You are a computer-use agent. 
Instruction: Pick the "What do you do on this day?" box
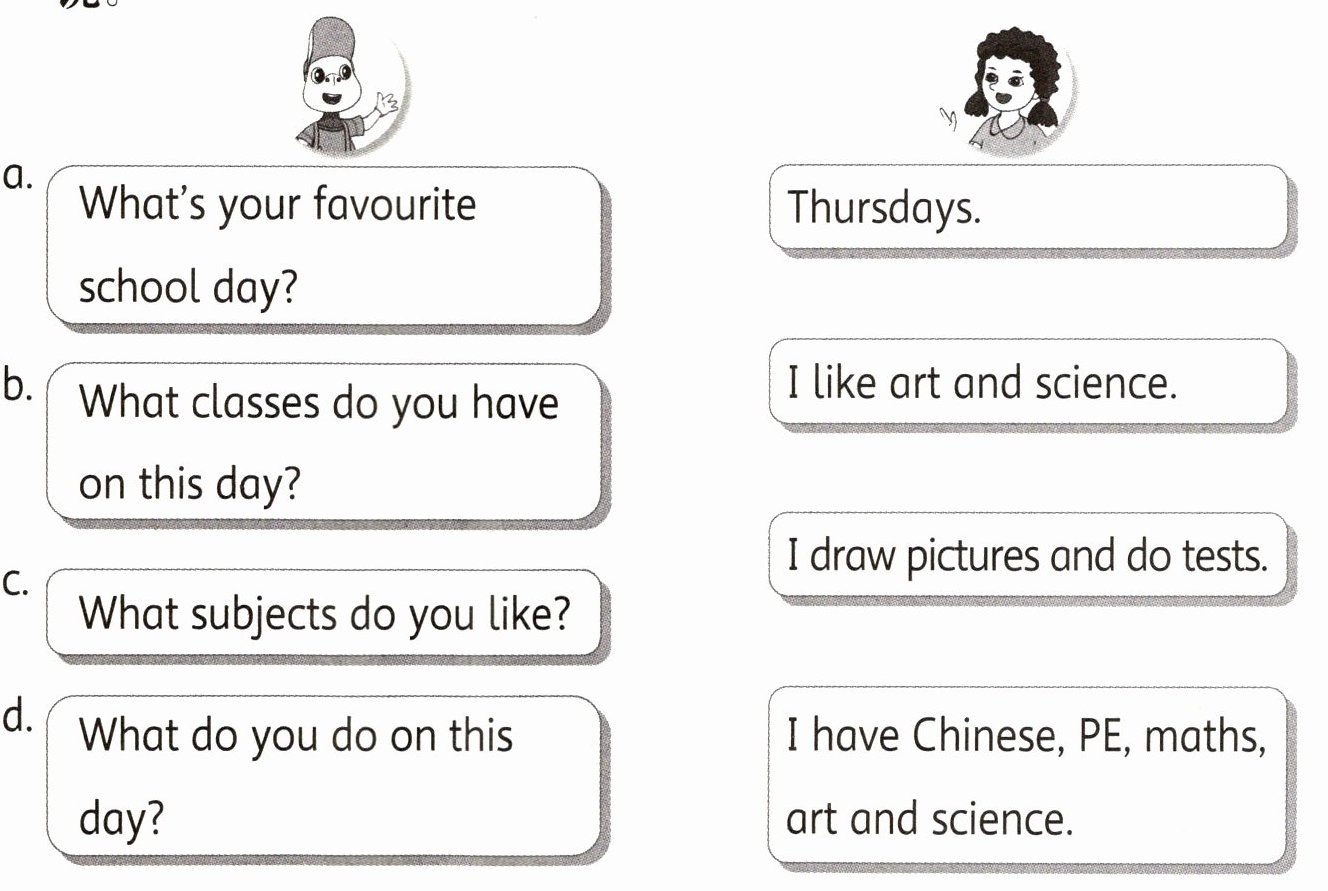[x=323, y=776]
